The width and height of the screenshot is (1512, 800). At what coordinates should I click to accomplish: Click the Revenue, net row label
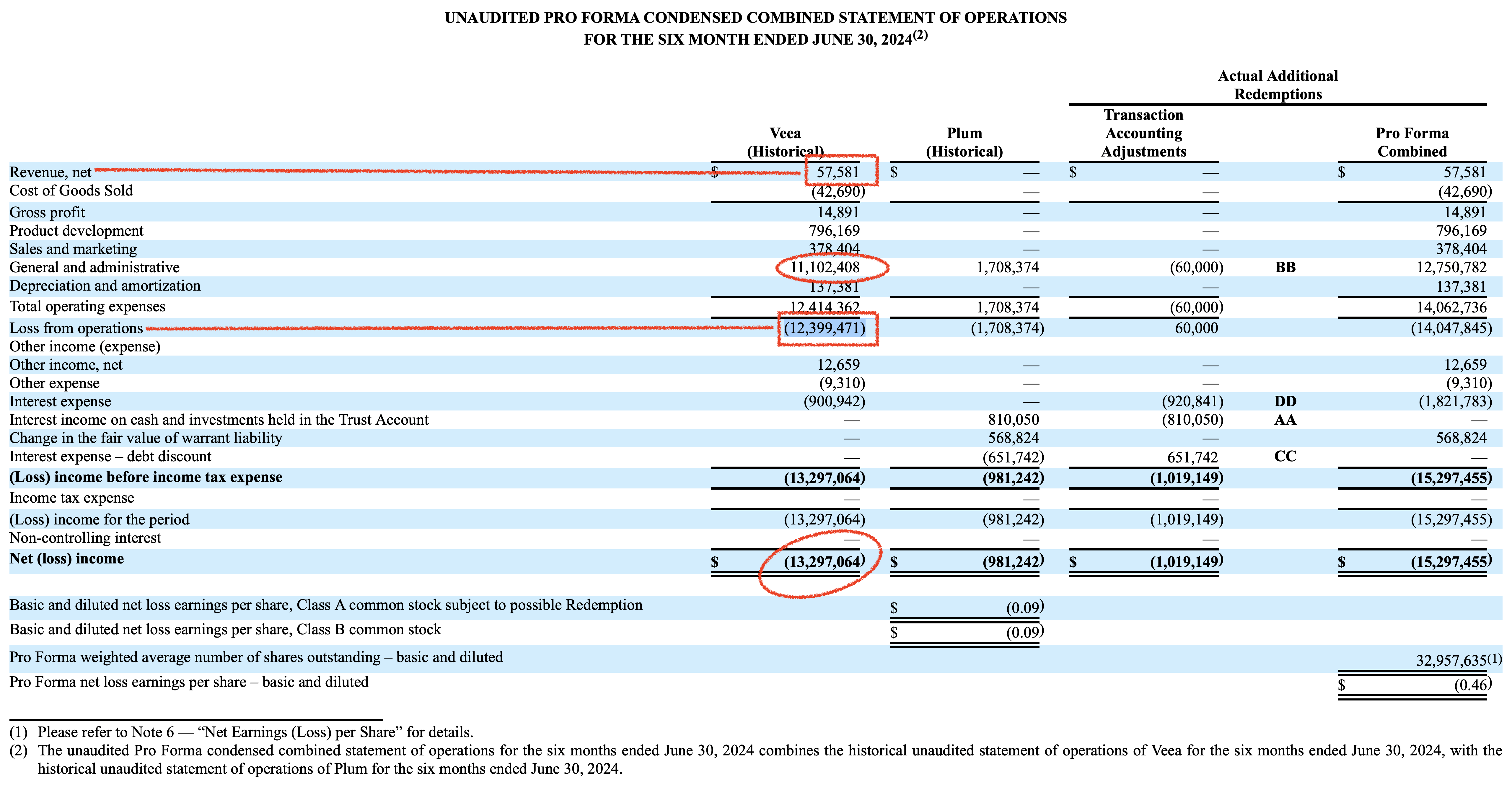(50, 172)
